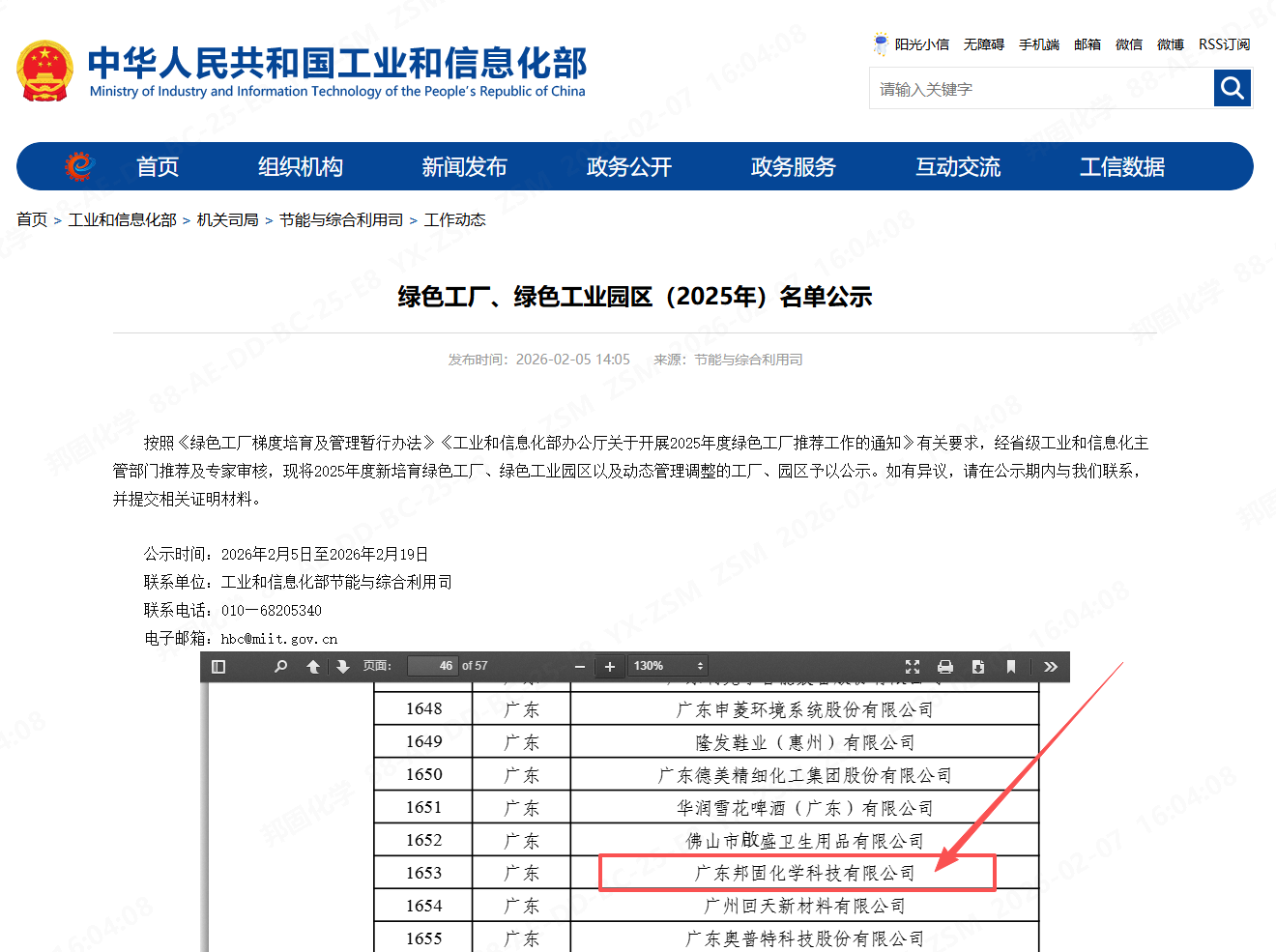Click the PDF page number field

coord(432,666)
